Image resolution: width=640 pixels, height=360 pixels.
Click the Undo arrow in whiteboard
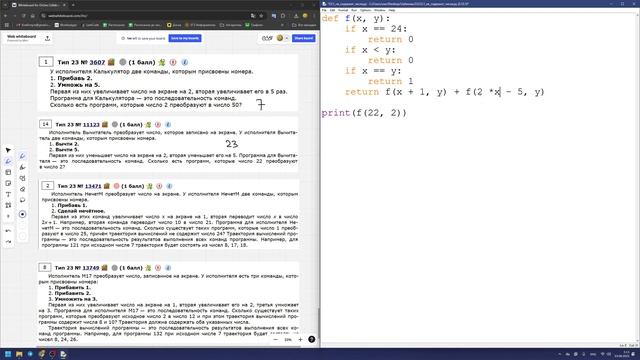click(x=8, y=231)
